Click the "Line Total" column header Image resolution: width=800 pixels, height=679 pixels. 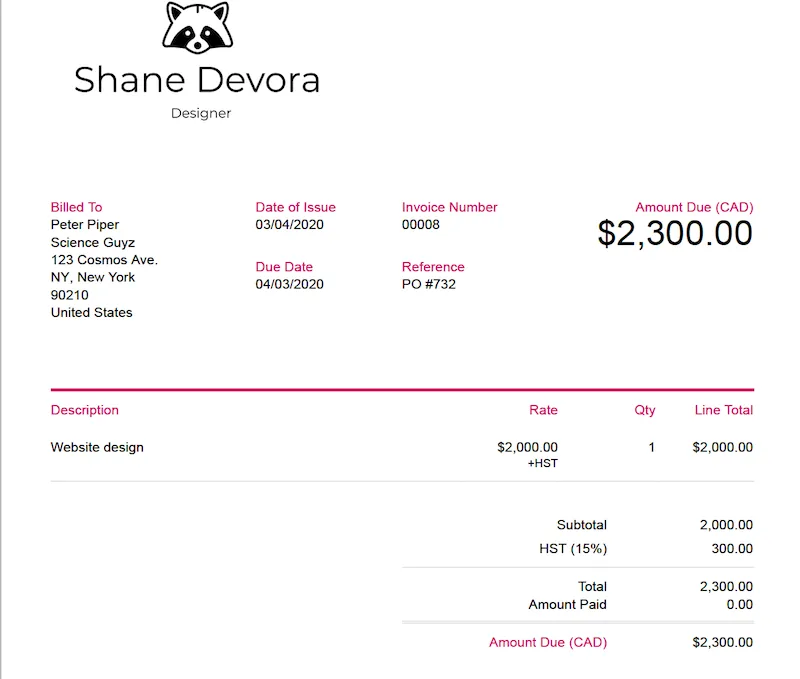[x=723, y=410]
